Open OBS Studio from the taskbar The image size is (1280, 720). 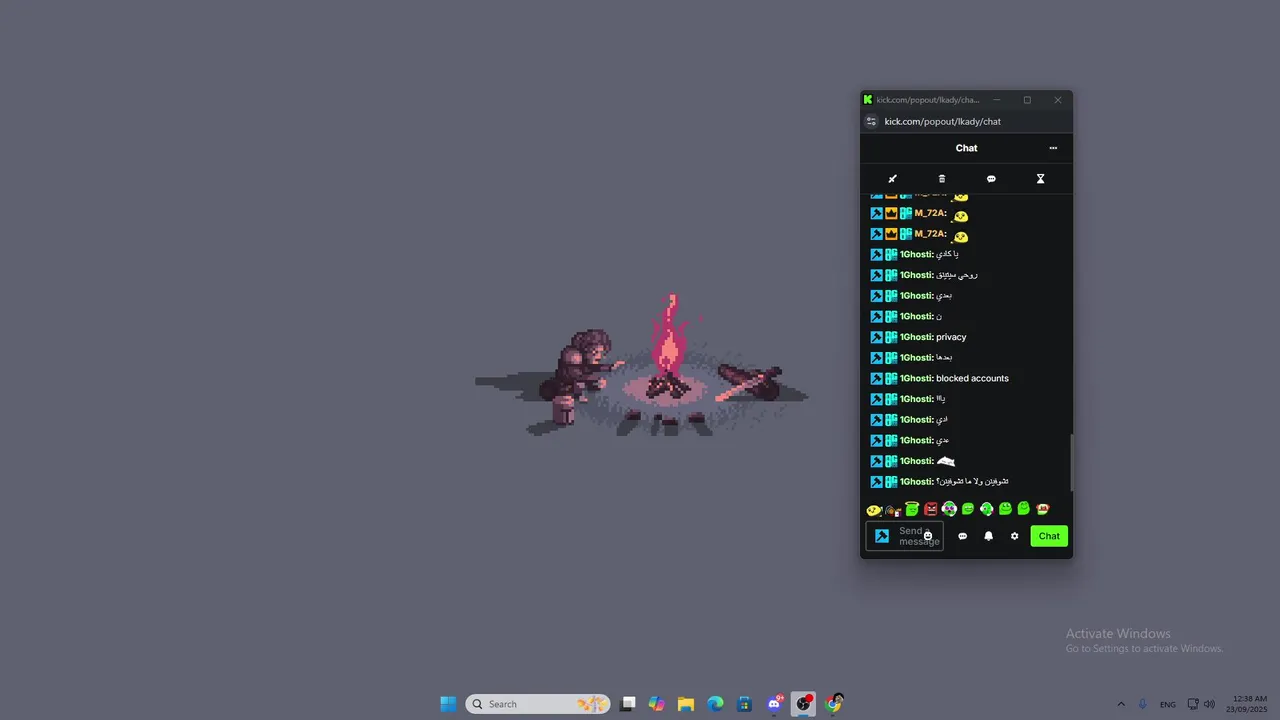pos(804,704)
